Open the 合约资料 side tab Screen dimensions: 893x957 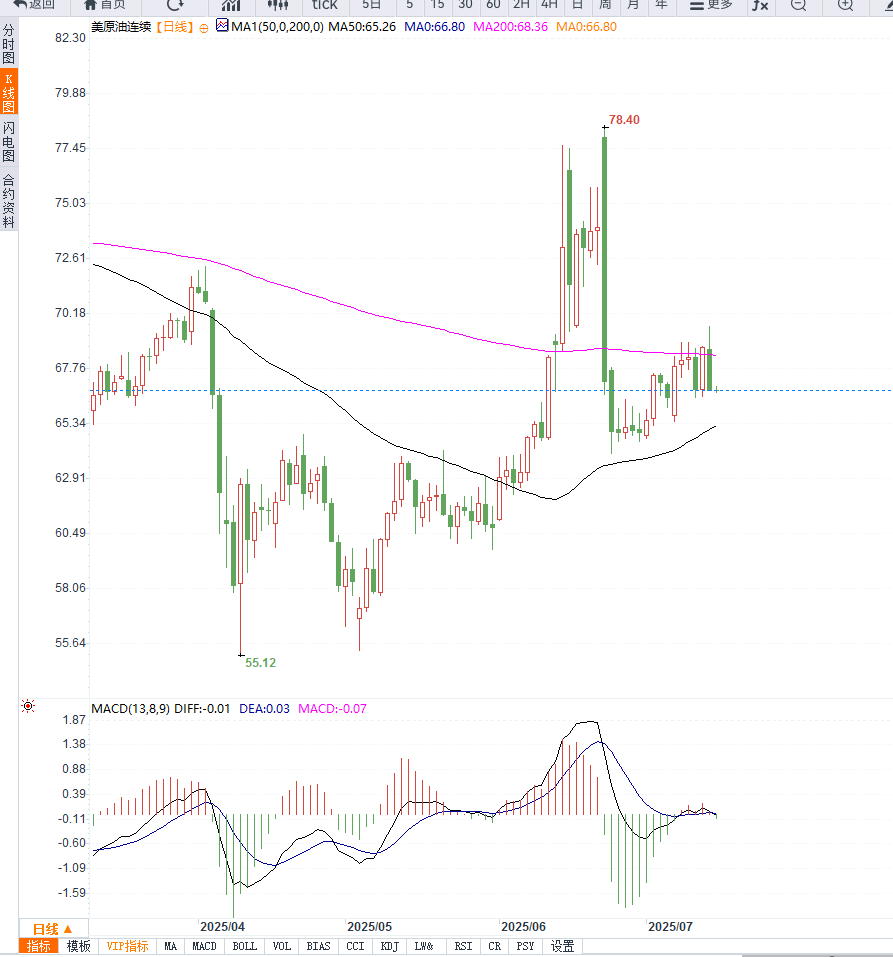pos(9,201)
